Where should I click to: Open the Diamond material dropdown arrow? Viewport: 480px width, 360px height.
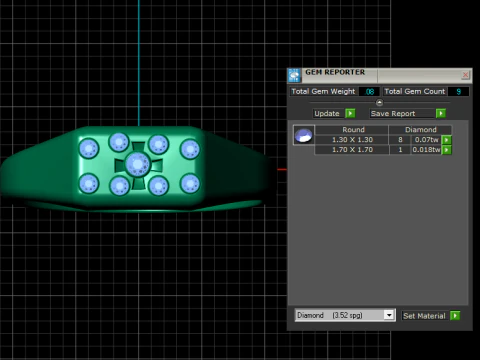[x=389, y=315]
